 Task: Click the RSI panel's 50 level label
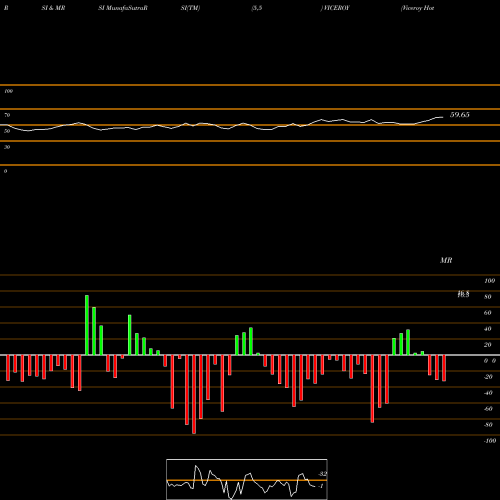[7, 131]
